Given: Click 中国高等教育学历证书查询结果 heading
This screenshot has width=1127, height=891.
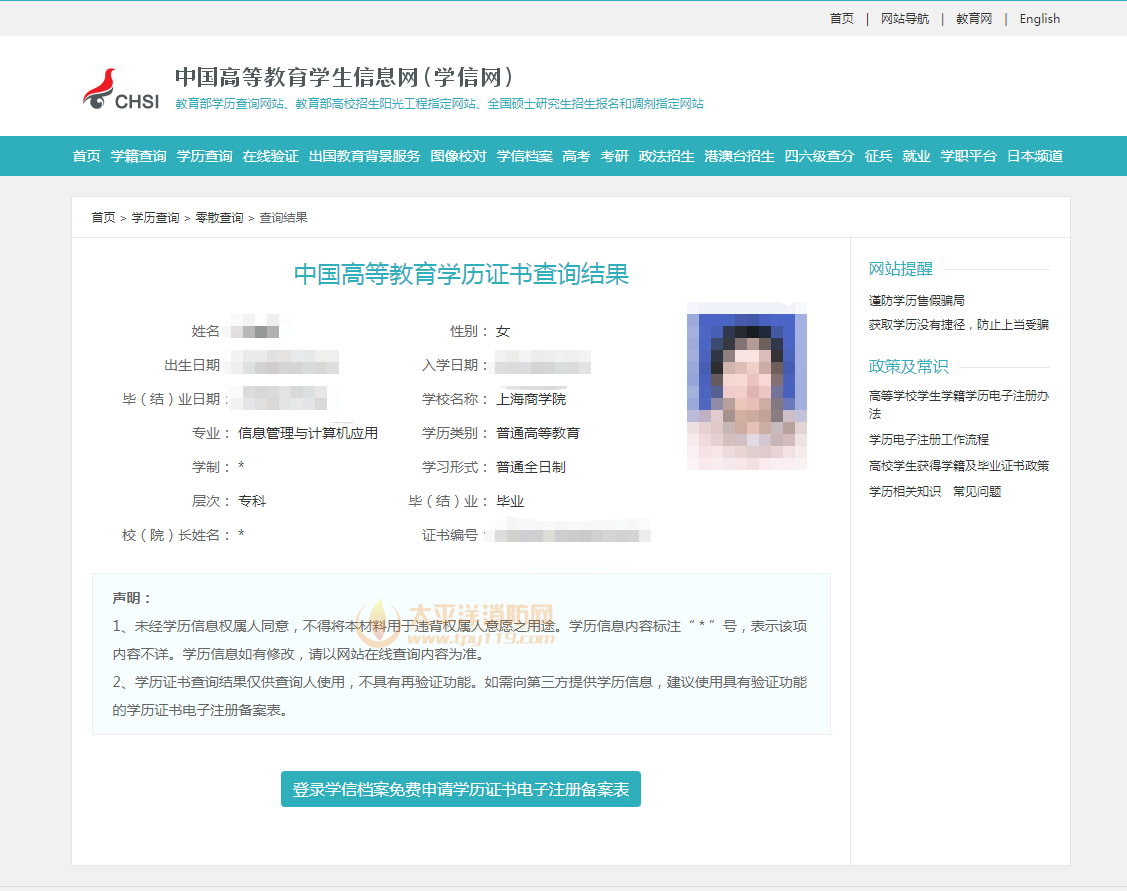Looking at the screenshot, I should (461, 274).
